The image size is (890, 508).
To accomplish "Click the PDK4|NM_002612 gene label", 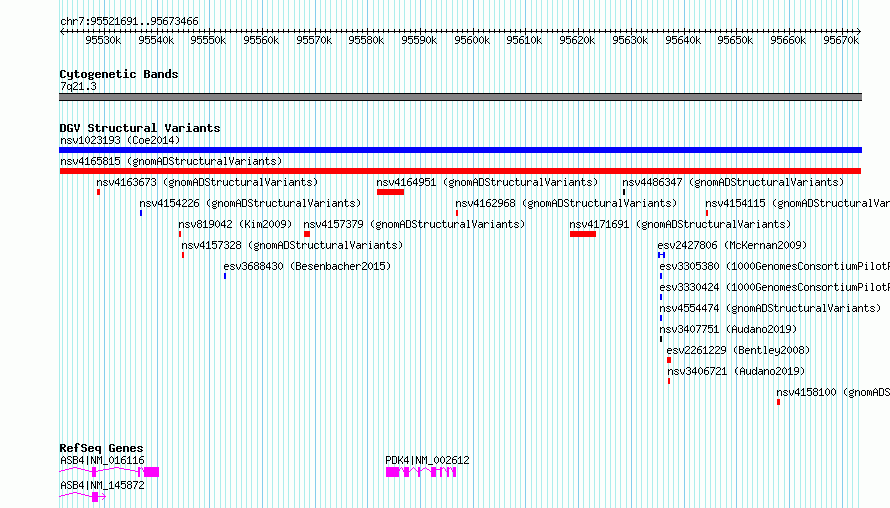I will click(427, 460).
